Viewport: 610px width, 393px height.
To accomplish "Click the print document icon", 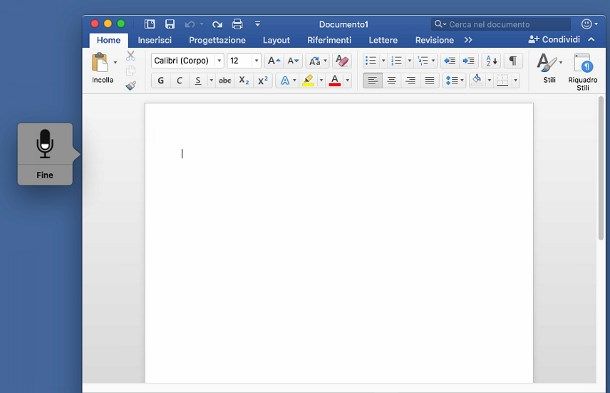I will click(x=237, y=24).
